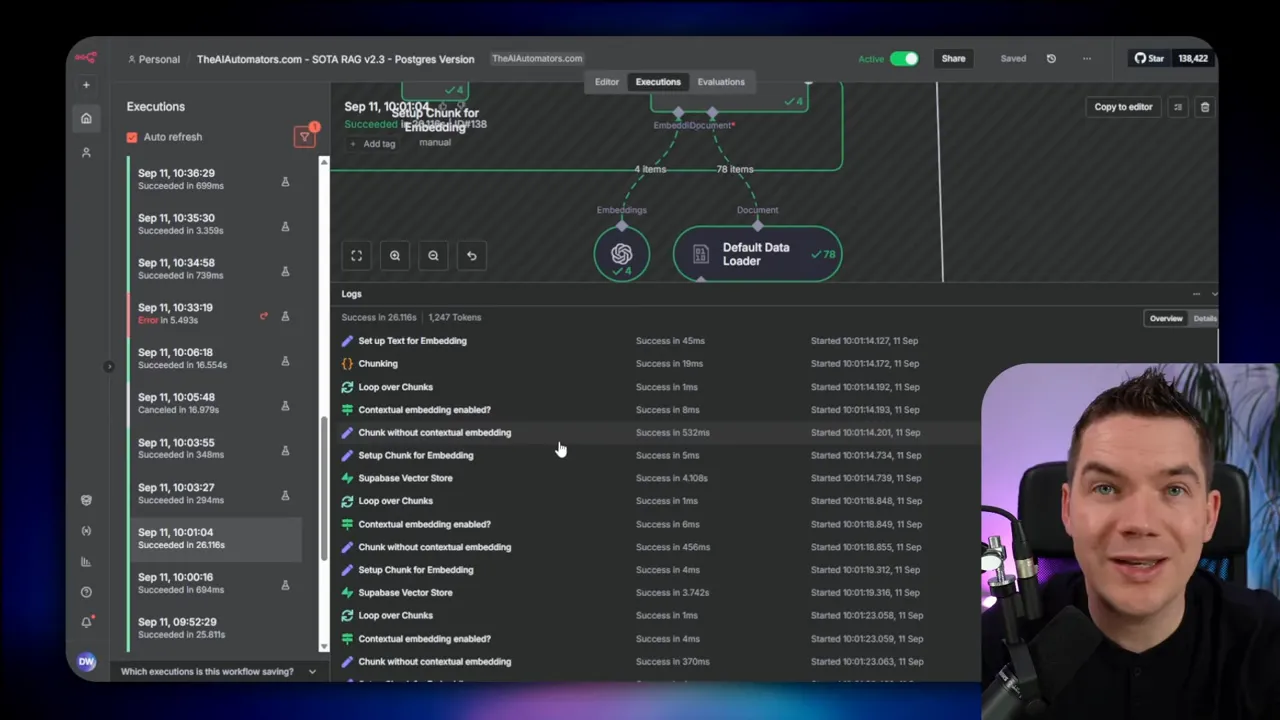This screenshot has height=720, width=1280.
Task: Click the executions list scrollbar
Action: [323, 490]
